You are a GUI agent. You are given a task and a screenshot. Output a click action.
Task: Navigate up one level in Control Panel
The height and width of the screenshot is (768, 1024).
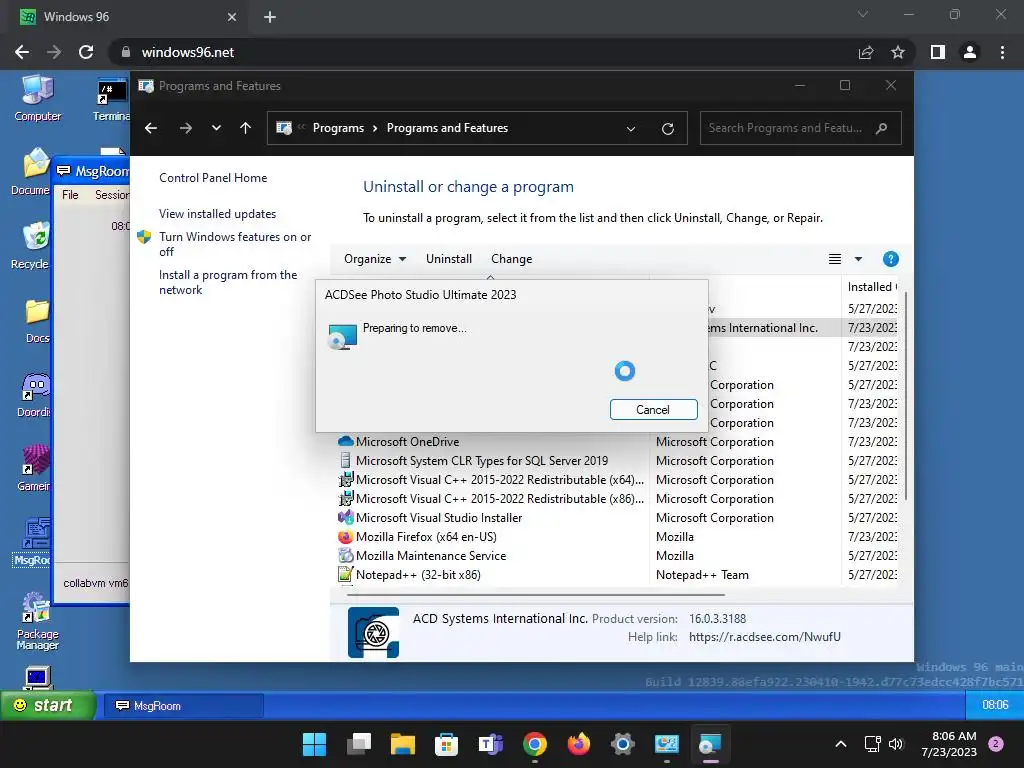tap(246, 128)
